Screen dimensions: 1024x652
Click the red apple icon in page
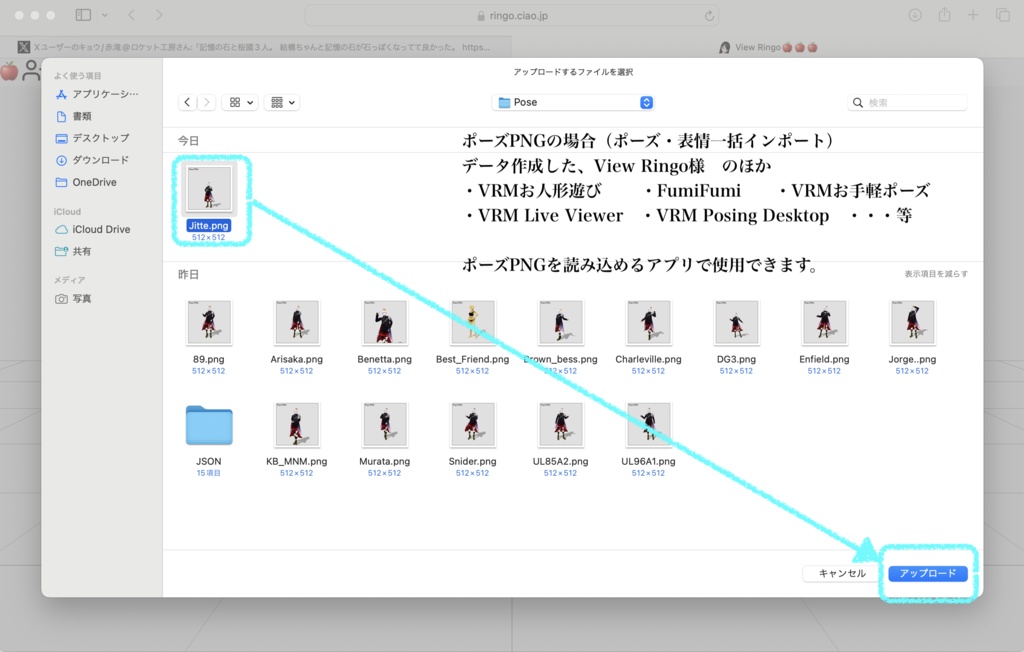[9, 71]
